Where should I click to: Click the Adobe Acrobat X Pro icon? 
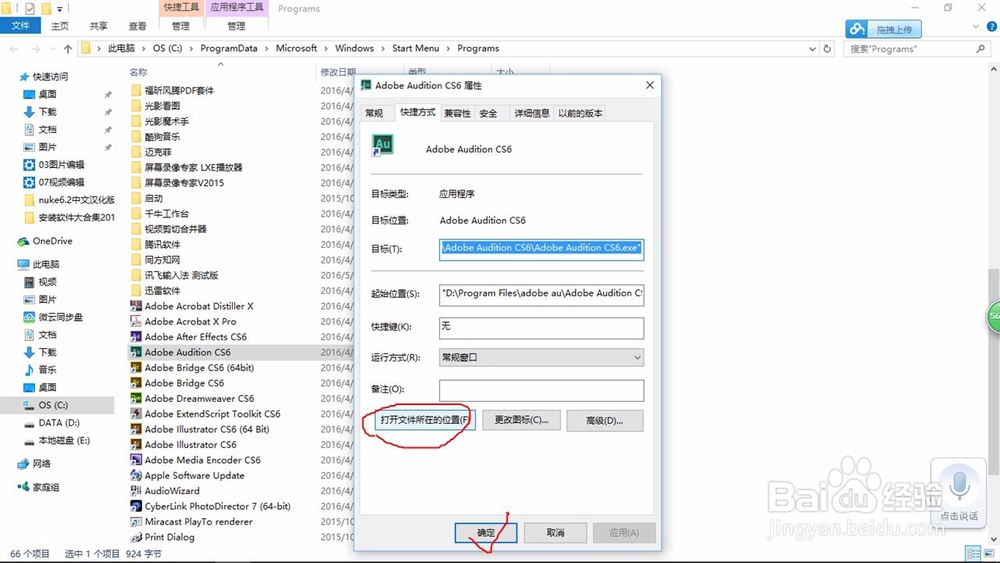click(136, 321)
